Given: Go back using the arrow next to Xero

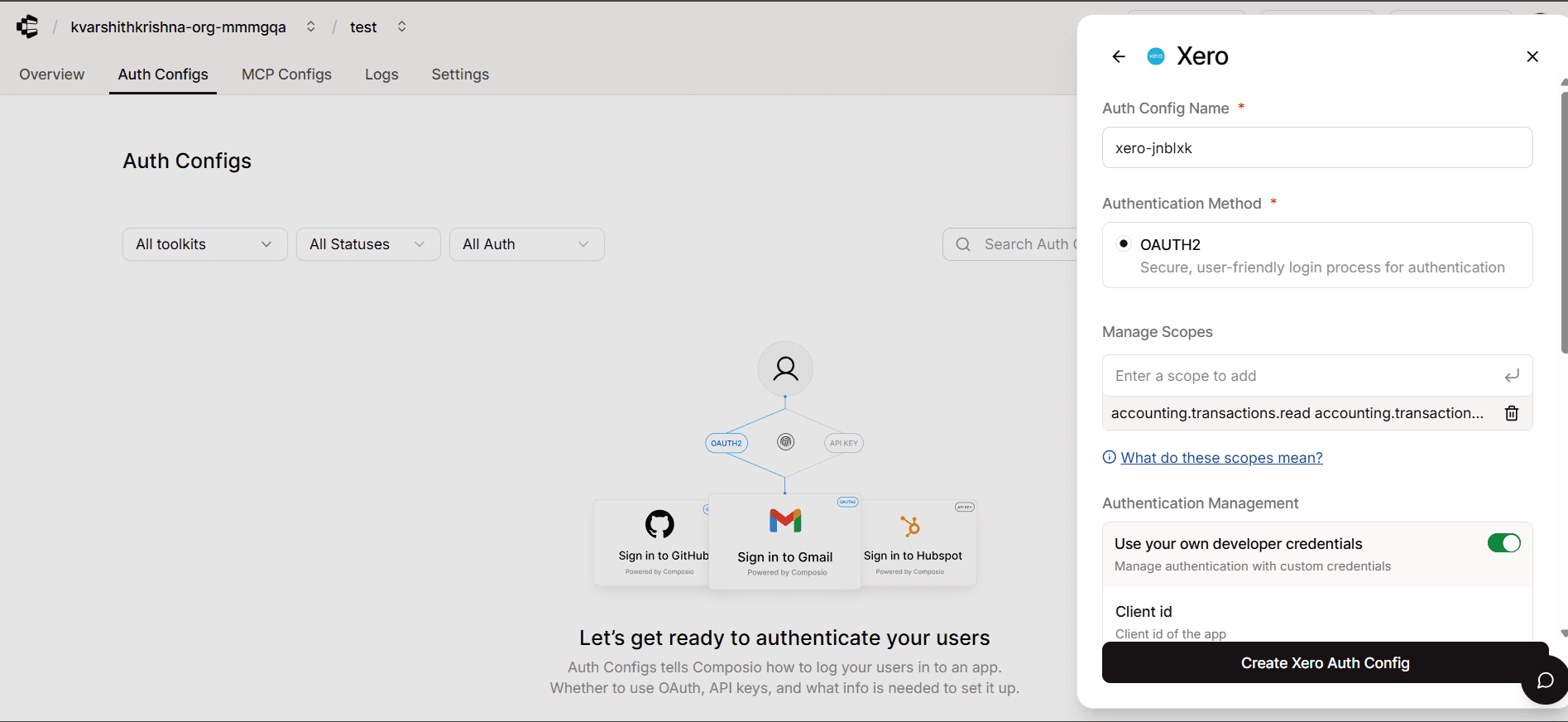Looking at the screenshot, I should point(1119,56).
